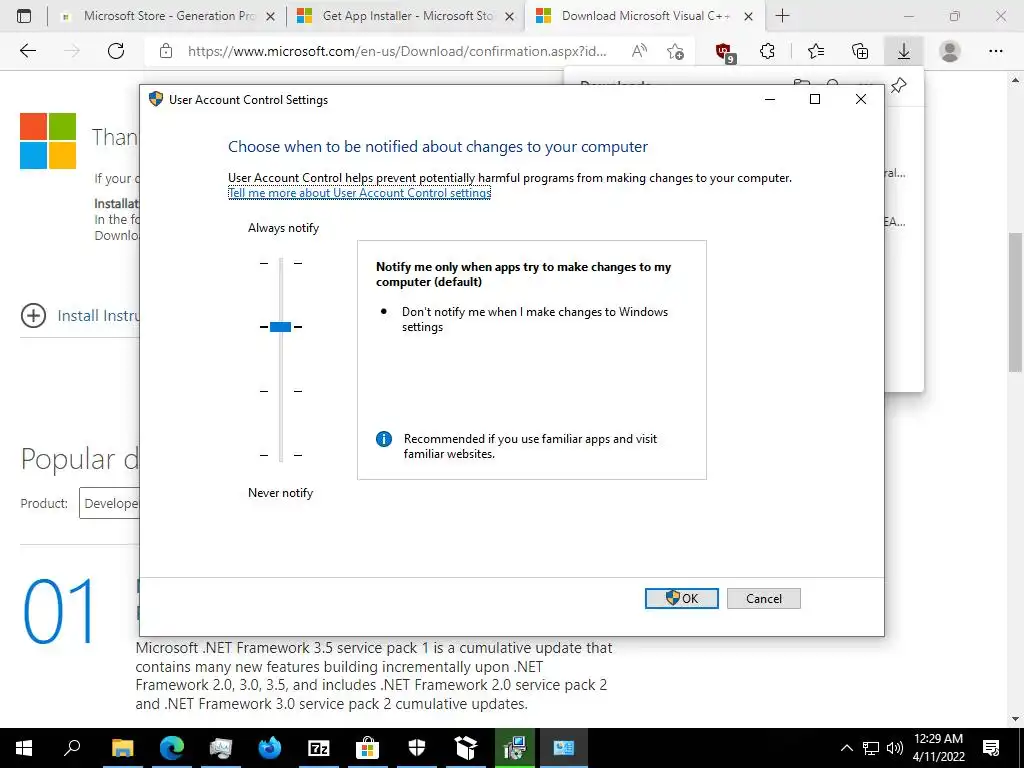
Task: Expand the Install Instructions section
Action: (33, 315)
